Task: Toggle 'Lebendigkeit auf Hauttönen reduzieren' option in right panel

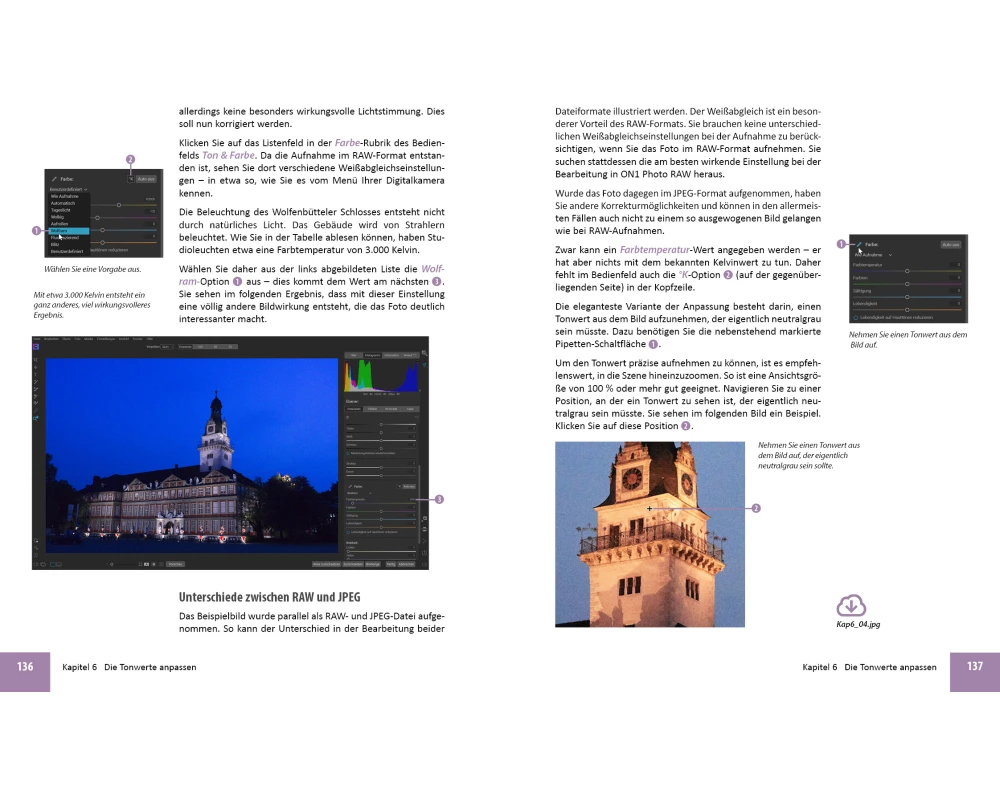Action: pyautogui.click(x=856, y=317)
